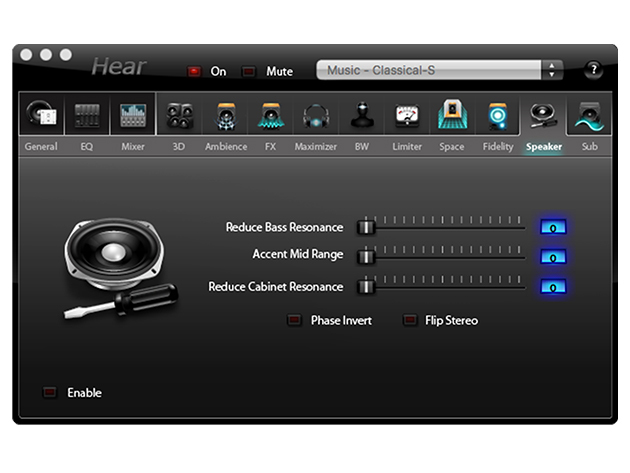Click the Reduce Bass Resonance value box
The width and height of the screenshot is (630, 473).
coord(553,227)
